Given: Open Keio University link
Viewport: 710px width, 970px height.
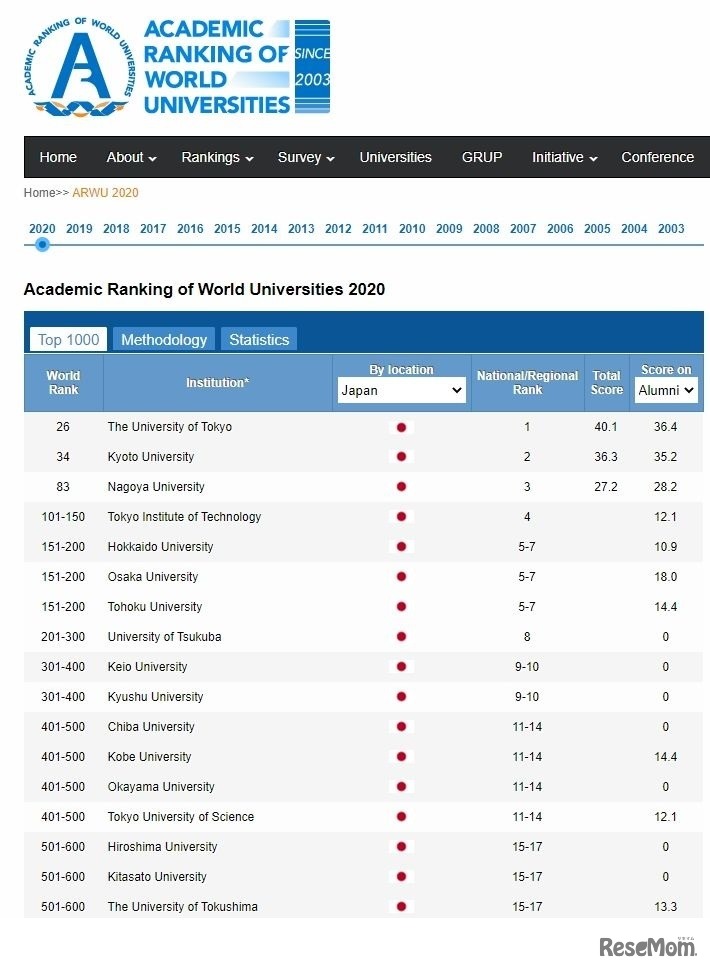Looking at the screenshot, I should [147, 667].
